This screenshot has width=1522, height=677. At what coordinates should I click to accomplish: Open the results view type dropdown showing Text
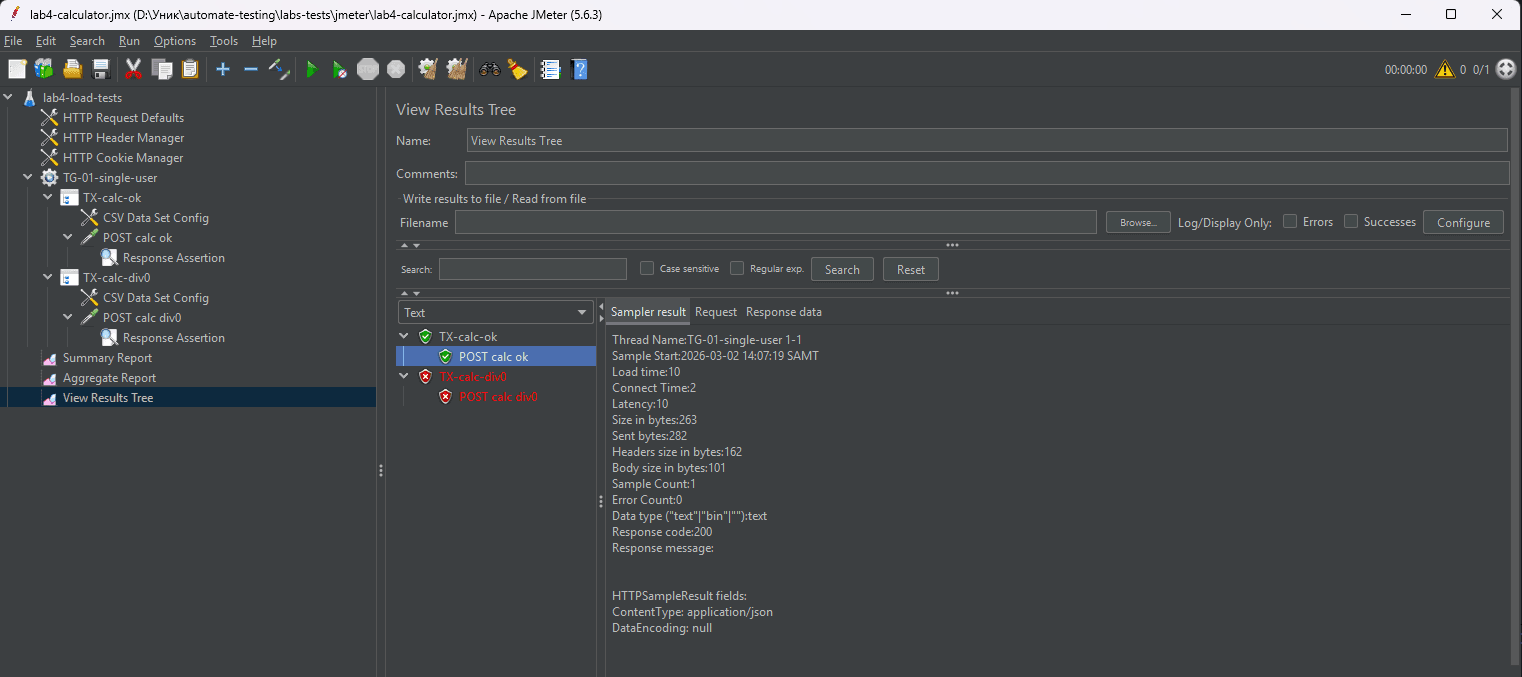click(495, 312)
